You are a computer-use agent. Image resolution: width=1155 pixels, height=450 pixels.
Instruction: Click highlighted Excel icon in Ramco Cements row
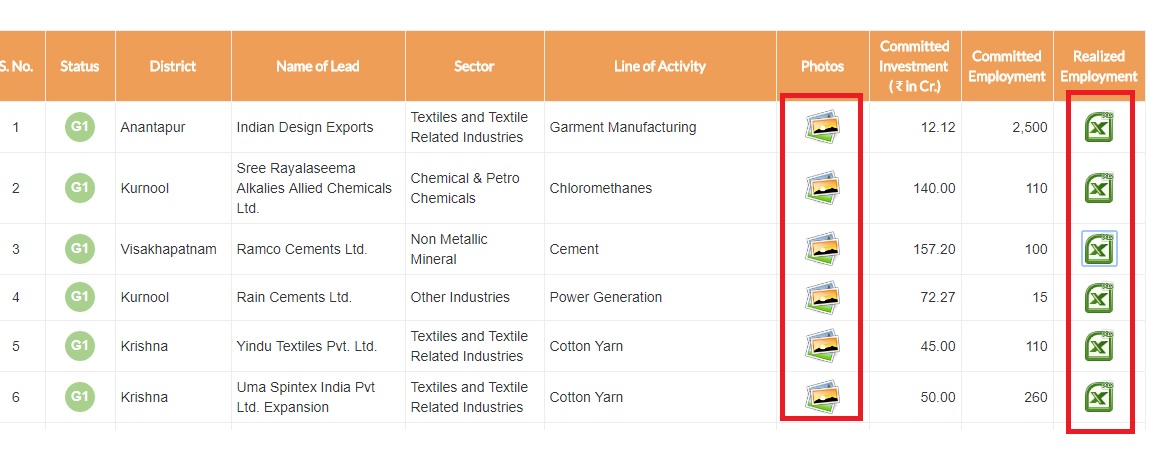[x=1099, y=249]
